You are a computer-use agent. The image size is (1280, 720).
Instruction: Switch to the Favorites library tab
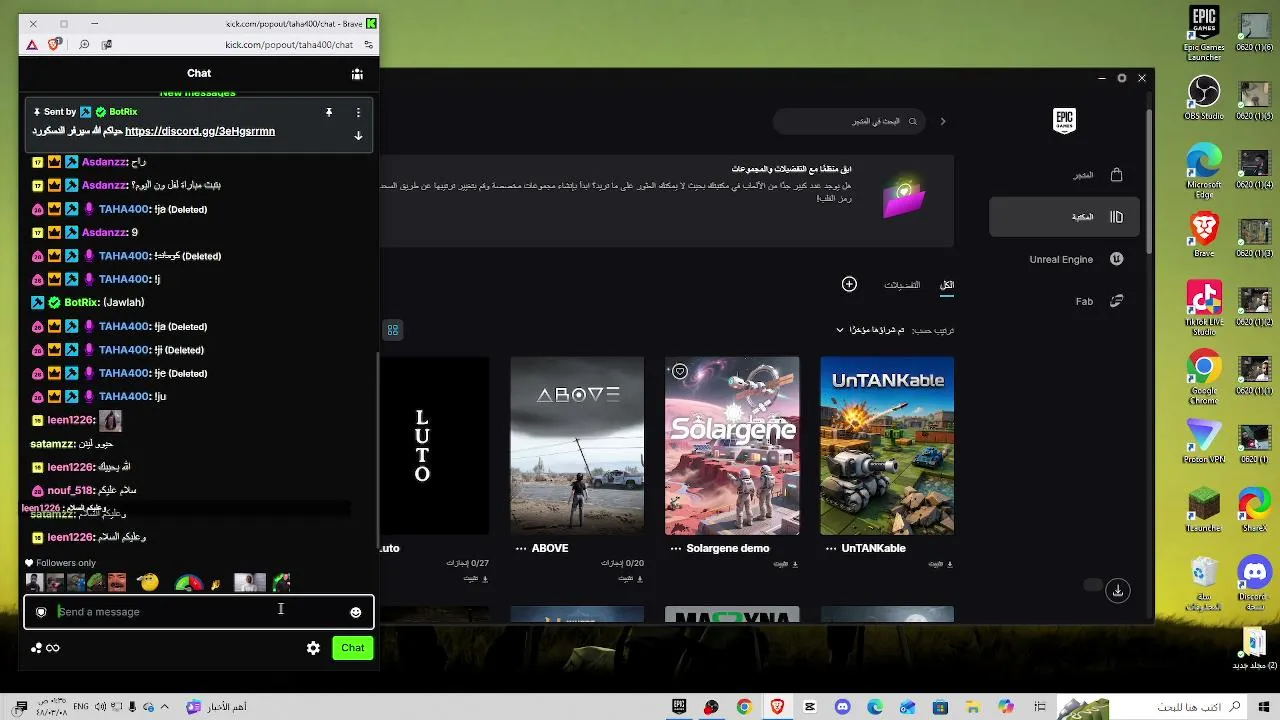click(x=902, y=285)
